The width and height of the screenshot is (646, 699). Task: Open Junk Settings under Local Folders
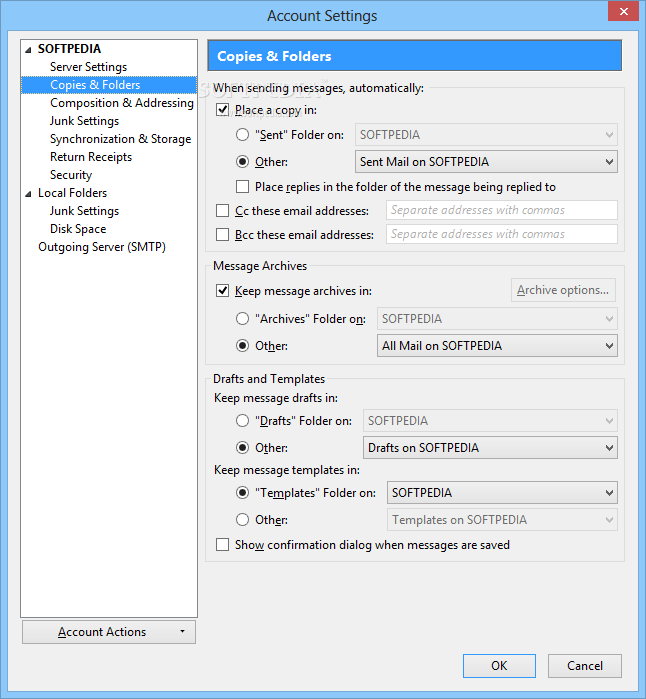click(x=84, y=211)
